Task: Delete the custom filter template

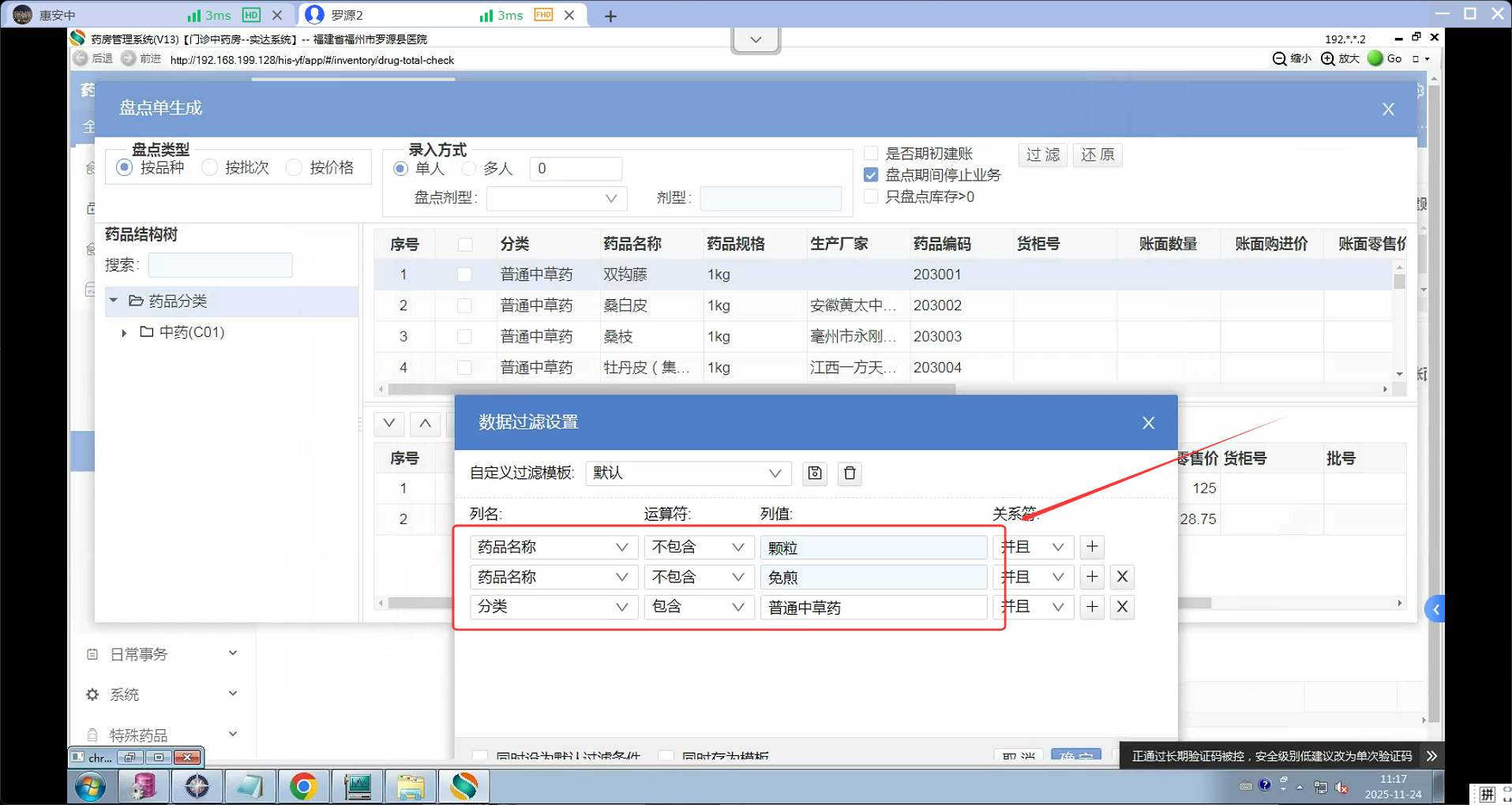Action: 850,474
